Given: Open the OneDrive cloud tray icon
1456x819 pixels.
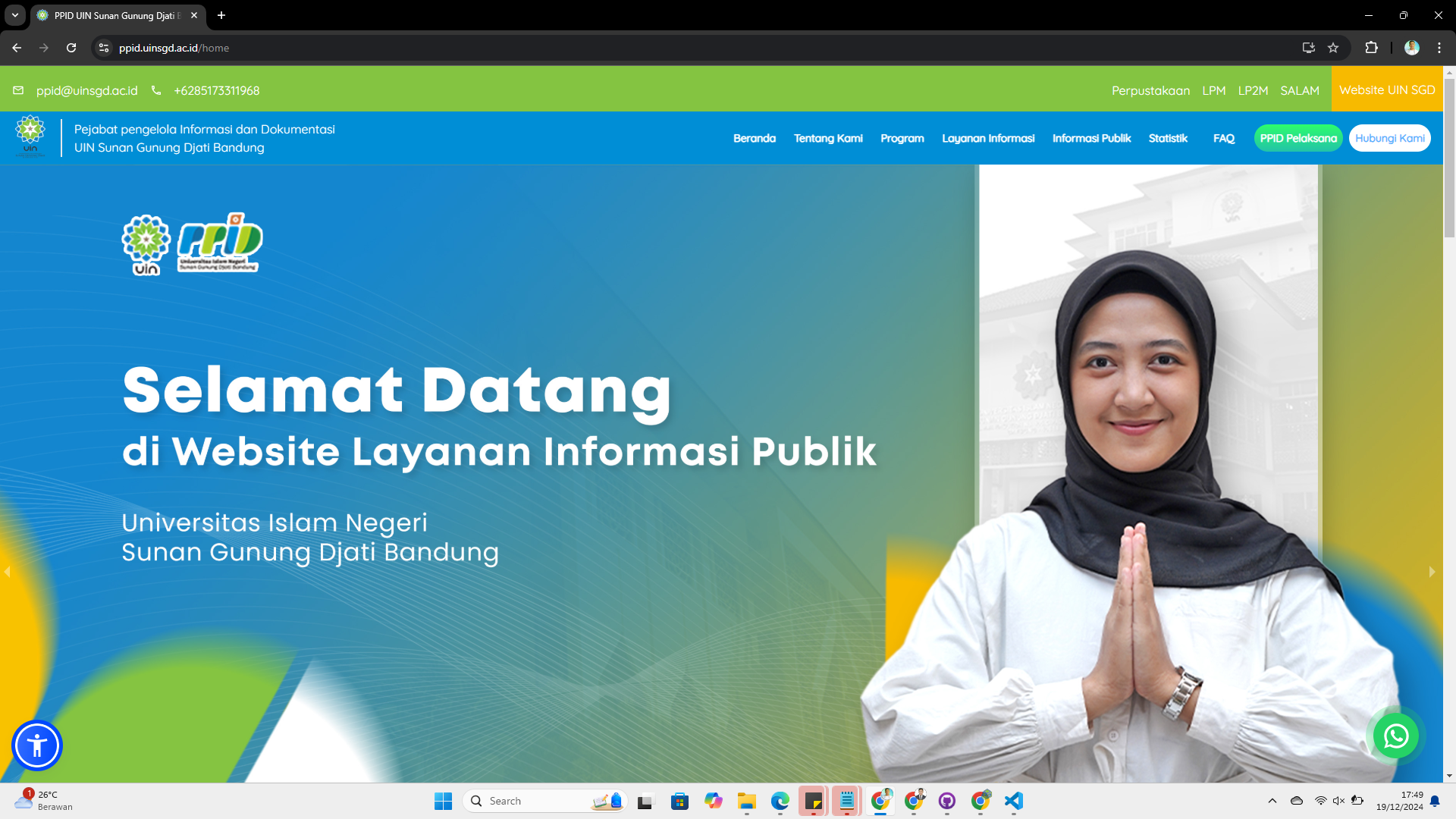Looking at the screenshot, I should (x=1297, y=801).
